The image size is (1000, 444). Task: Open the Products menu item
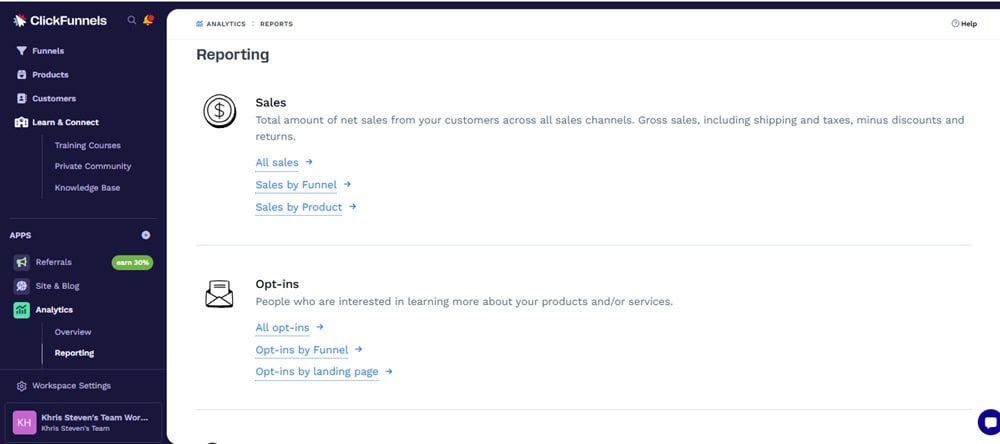[x=50, y=75]
